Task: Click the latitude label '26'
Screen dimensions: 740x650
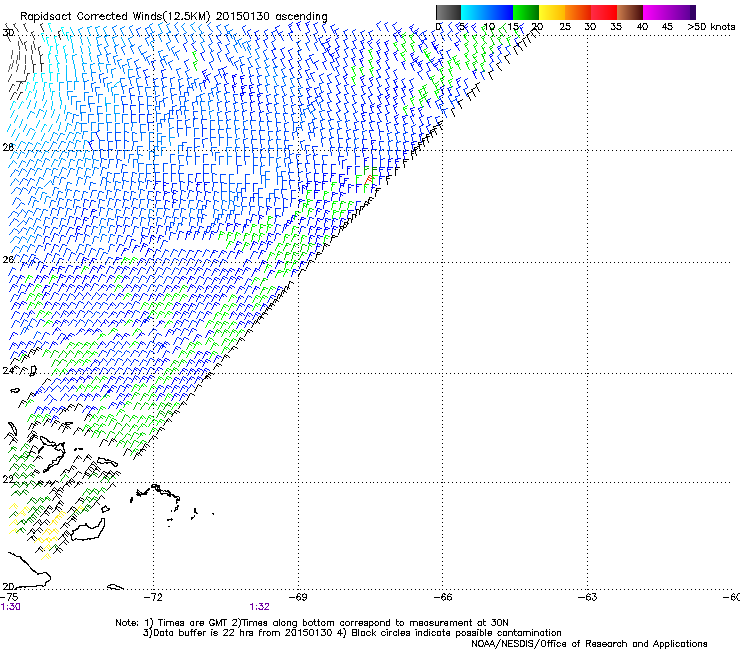Action: (8, 260)
